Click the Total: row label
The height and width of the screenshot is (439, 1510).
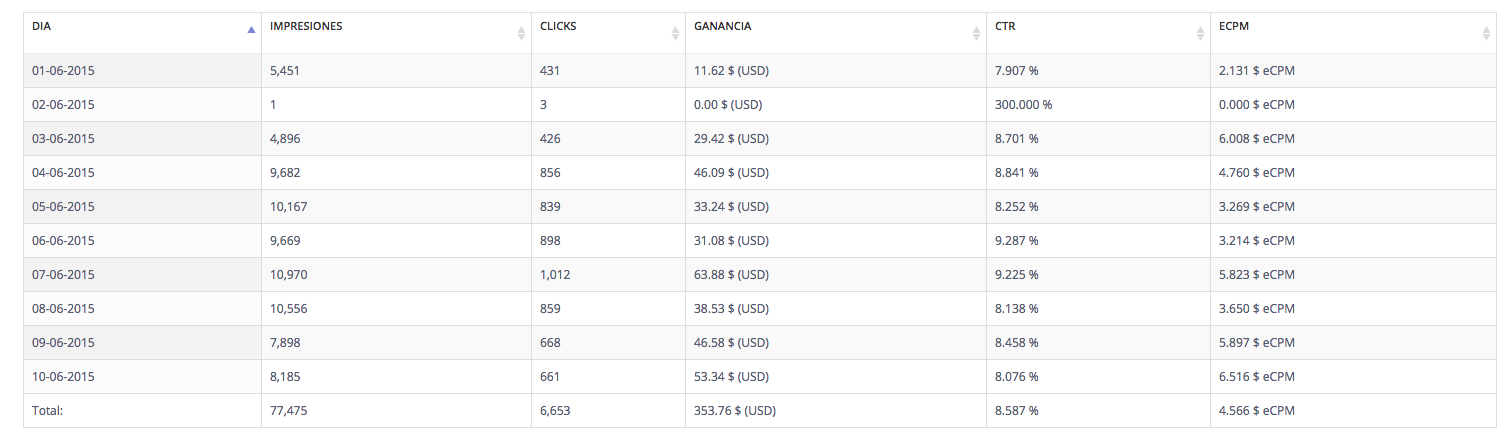point(47,411)
